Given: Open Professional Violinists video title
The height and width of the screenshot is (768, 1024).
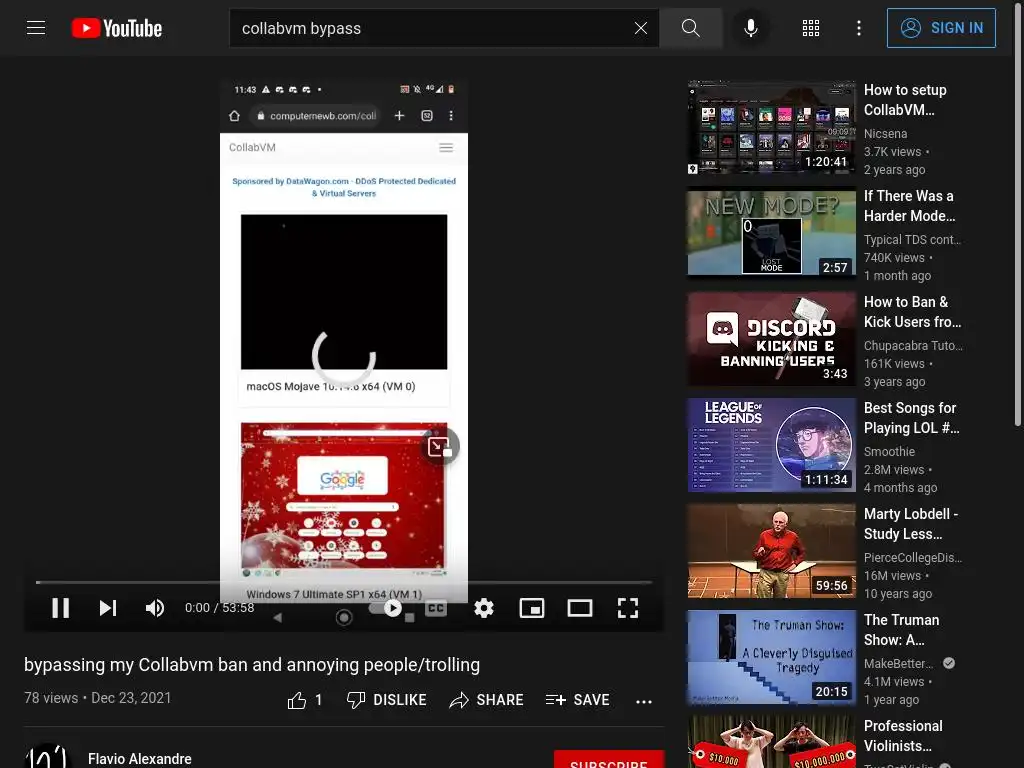Looking at the screenshot, I should tap(903, 735).
